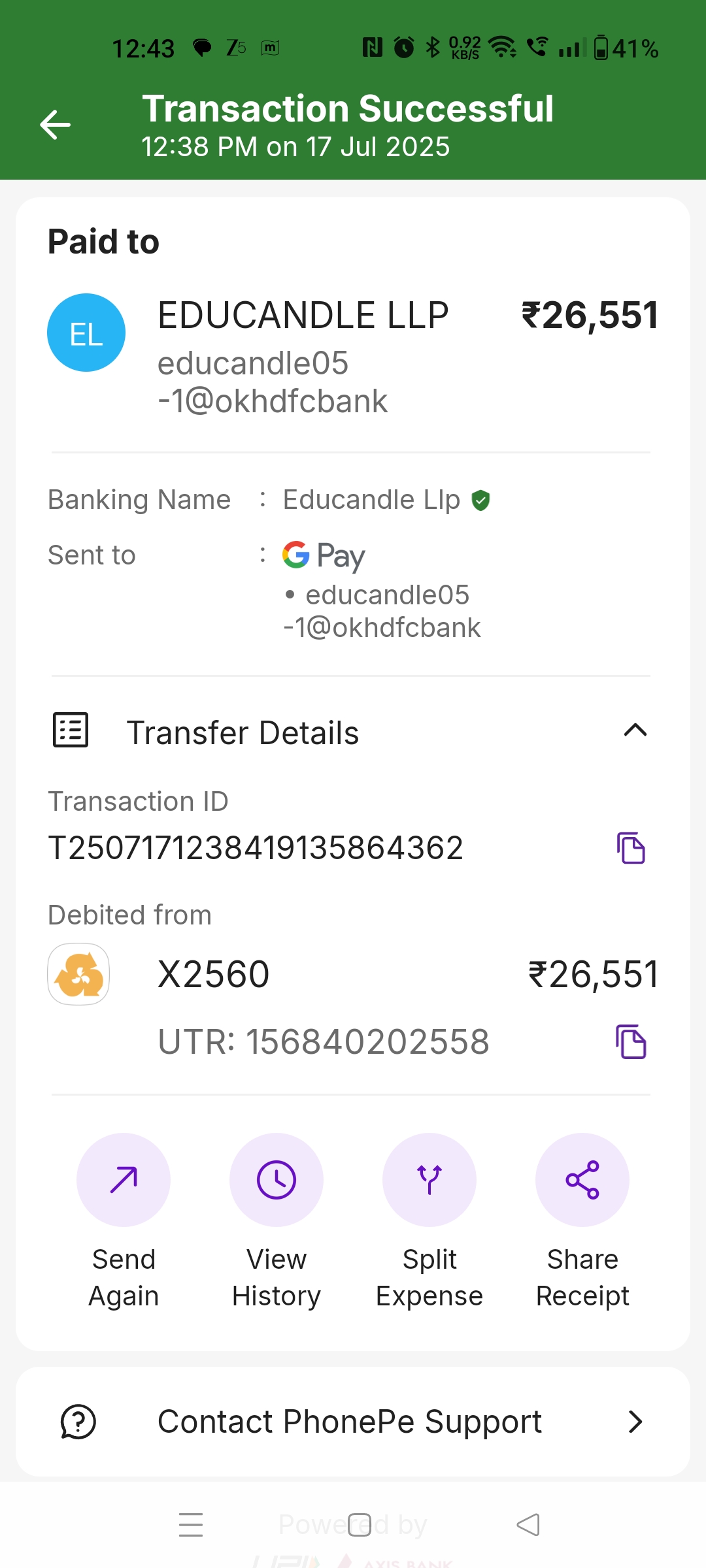
Task: Tap the Google Pay logo
Action: 324,555
